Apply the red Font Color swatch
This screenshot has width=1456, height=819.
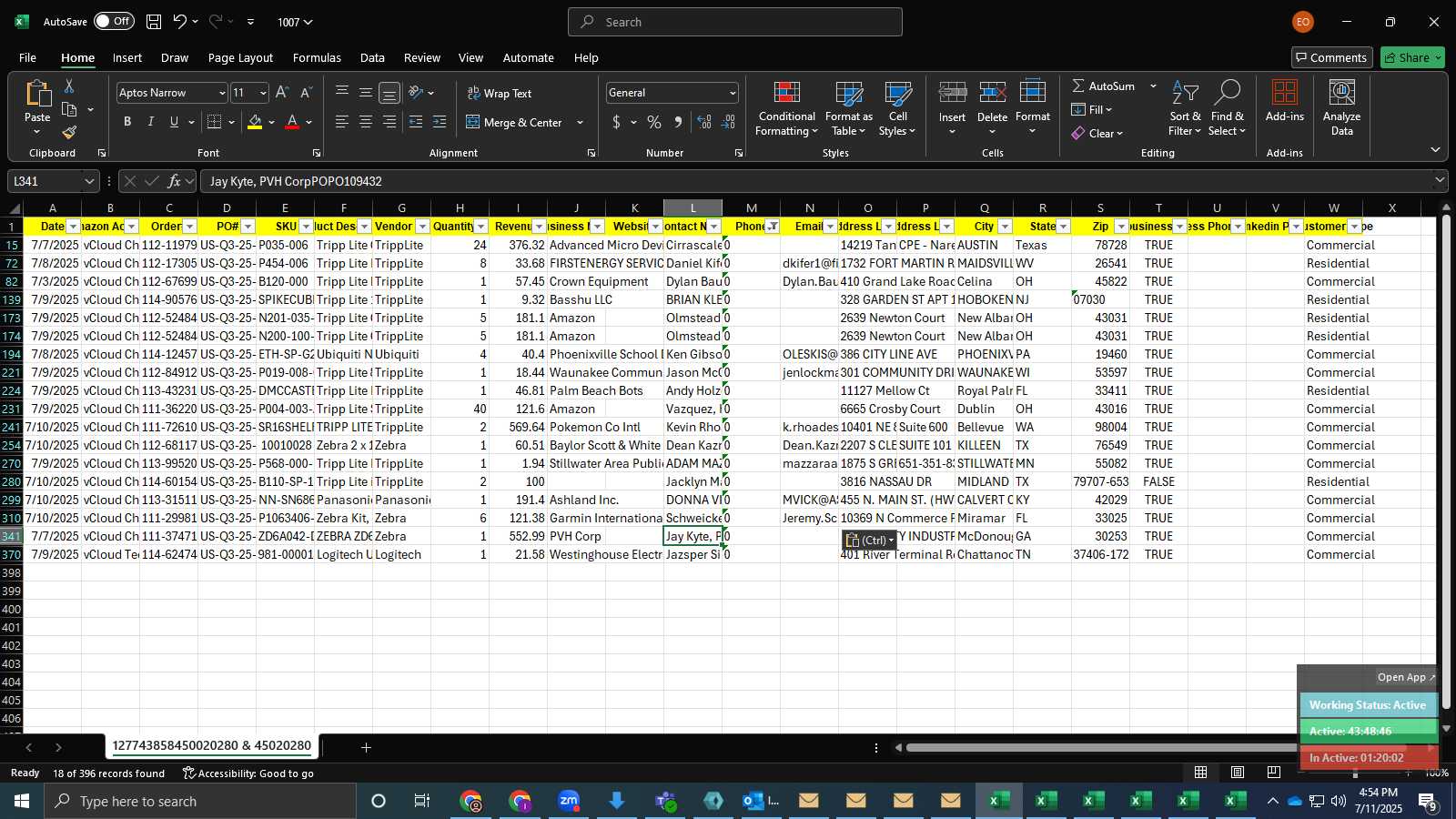(x=292, y=122)
